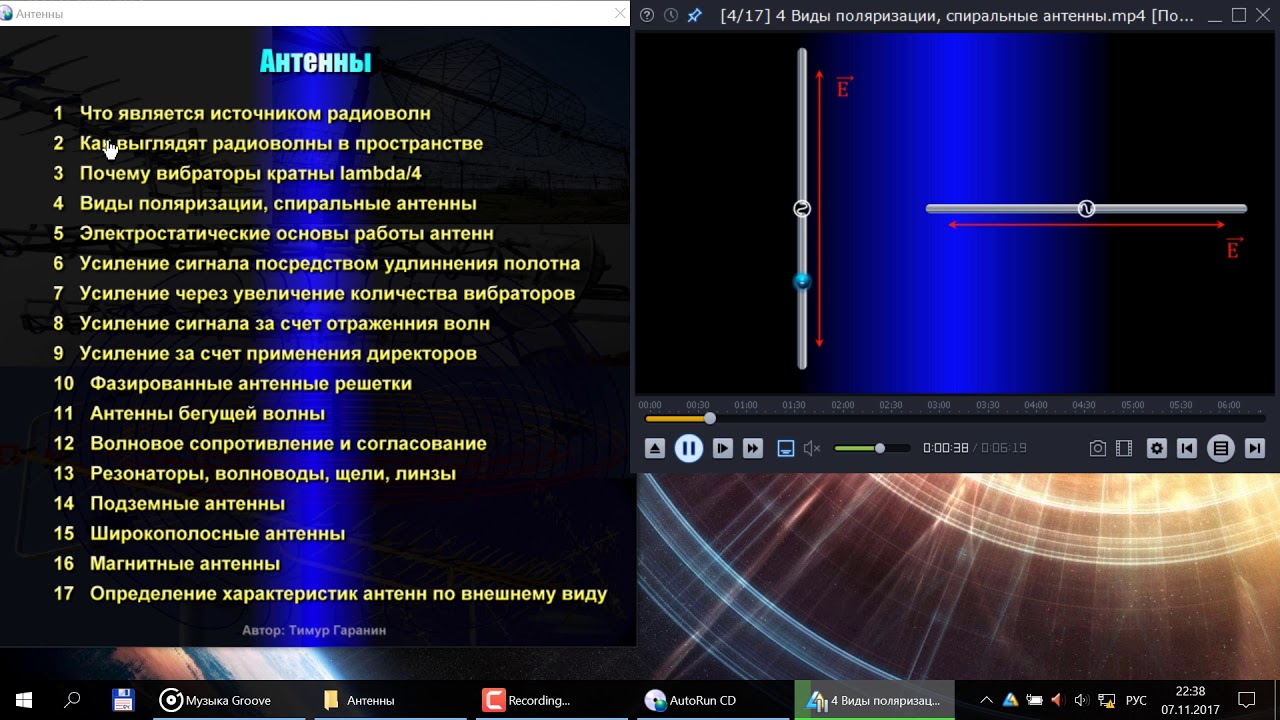Open topic 4 Виды поляризации, спиральные антенны
Image resolution: width=1280 pixels, height=720 pixels.
[x=265, y=204]
